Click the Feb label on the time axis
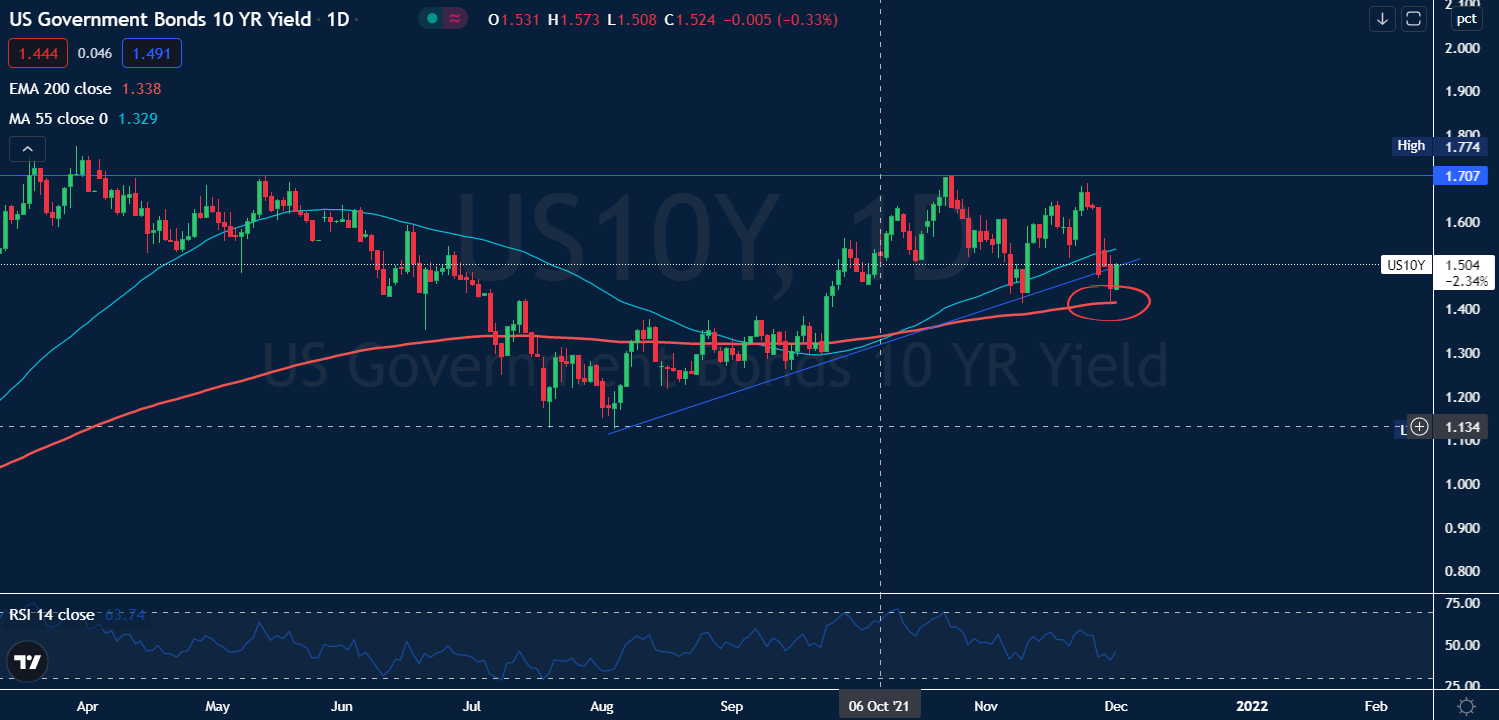 click(x=1376, y=706)
